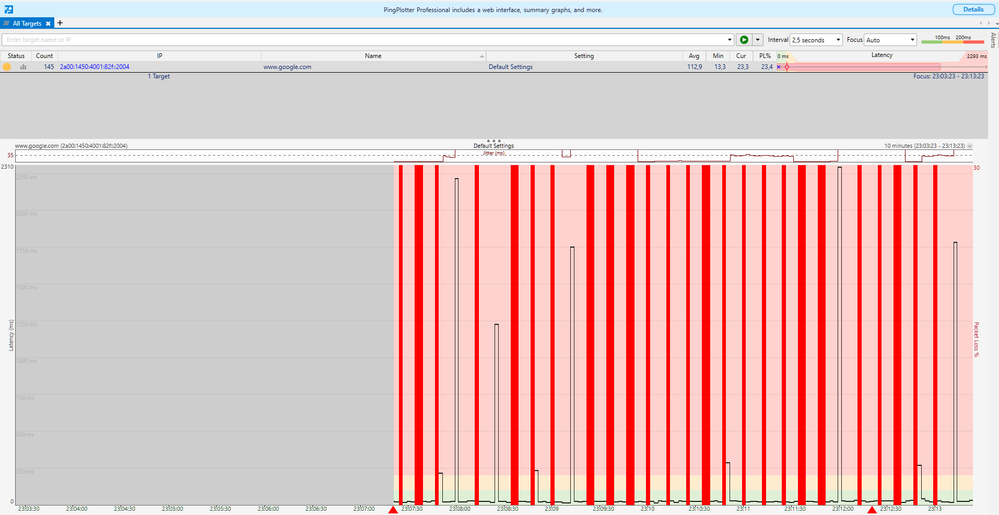Open the target address history dropdown
The height and width of the screenshot is (515, 999).
[x=729, y=40]
